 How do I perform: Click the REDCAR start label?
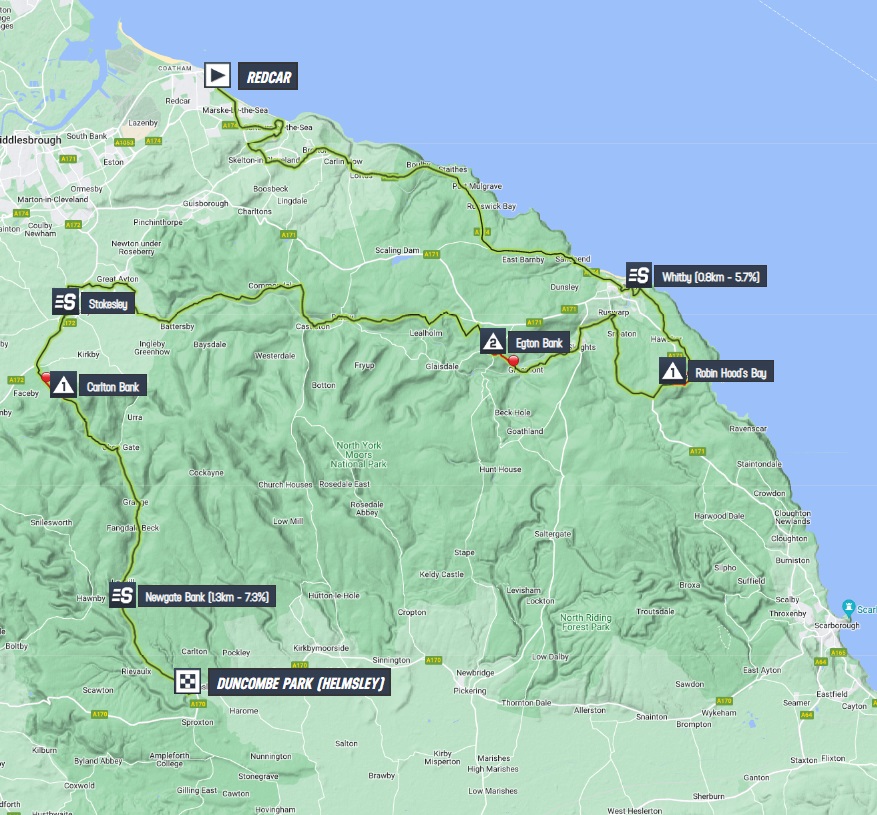point(267,76)
